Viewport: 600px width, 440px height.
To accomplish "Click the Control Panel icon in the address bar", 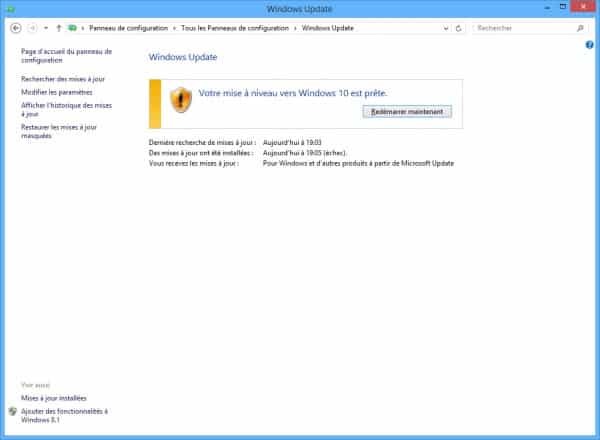I will (x=72, y=28).
